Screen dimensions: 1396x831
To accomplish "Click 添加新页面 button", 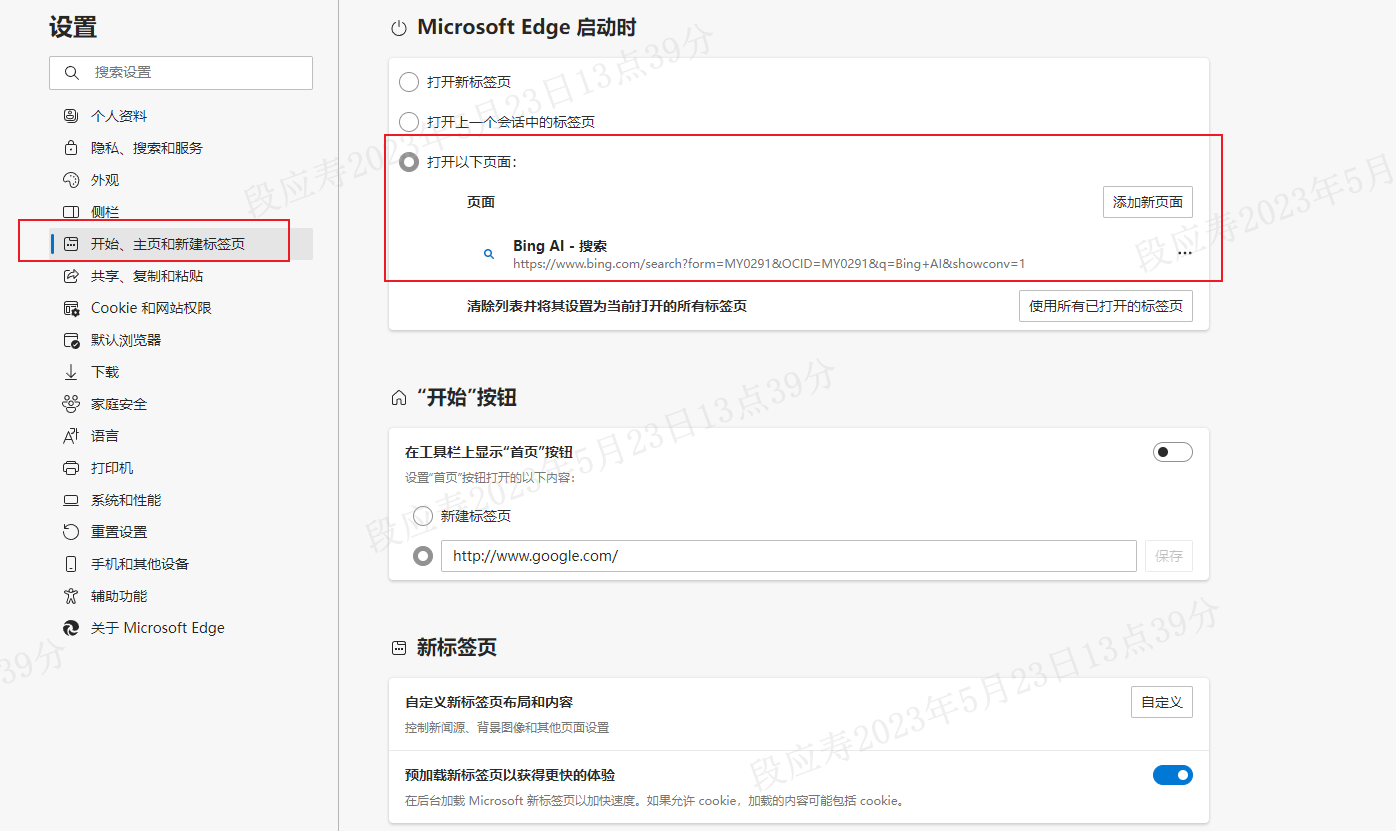I will (x=1148, y=202).
